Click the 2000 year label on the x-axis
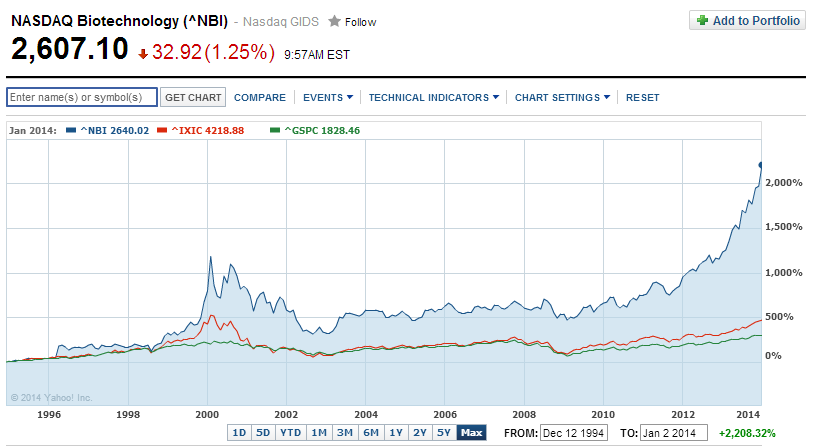 click(x=207, y=414)
